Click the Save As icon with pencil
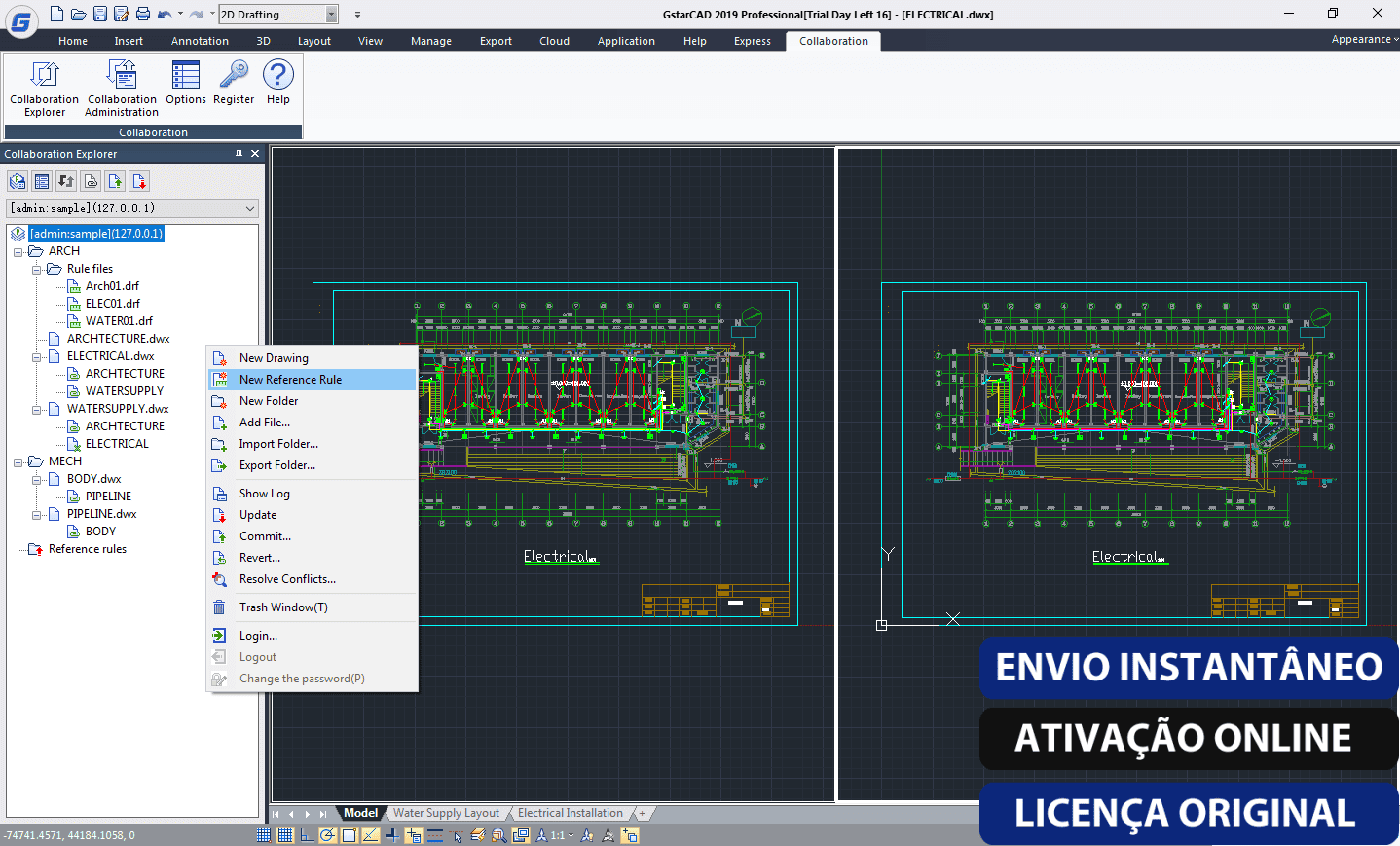Viewport: 1400px width, 846px height. pyautogui.click(x=121, y=14)
